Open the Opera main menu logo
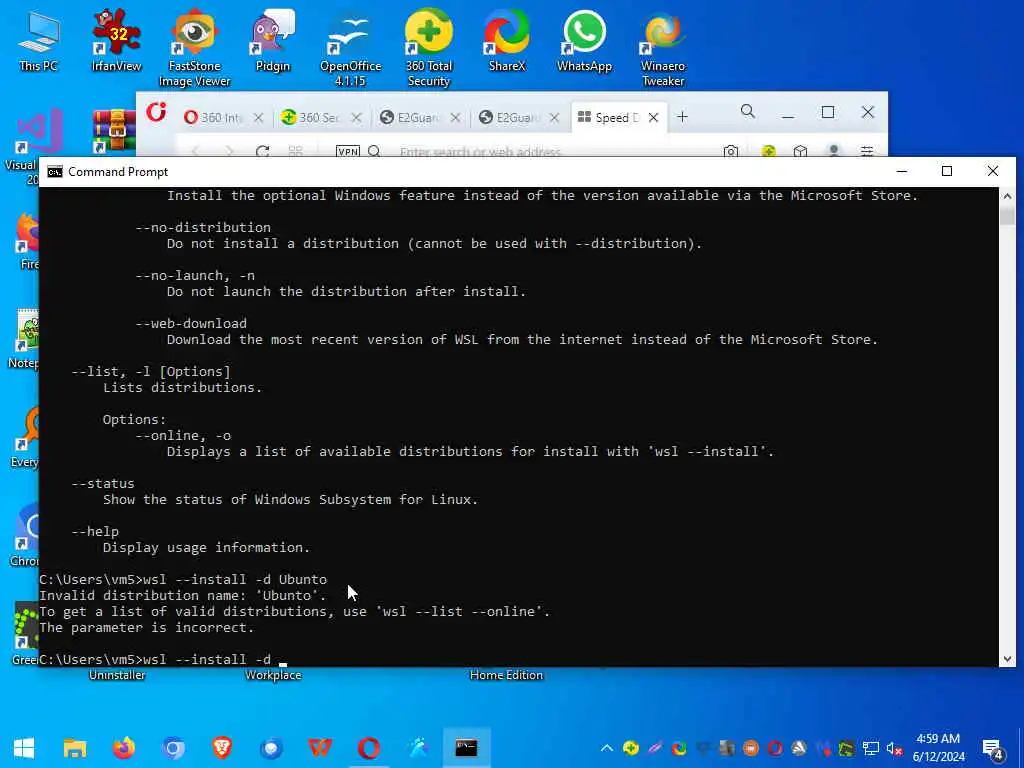The width and height of the screenshot is (1024, 768). (156, 112)
